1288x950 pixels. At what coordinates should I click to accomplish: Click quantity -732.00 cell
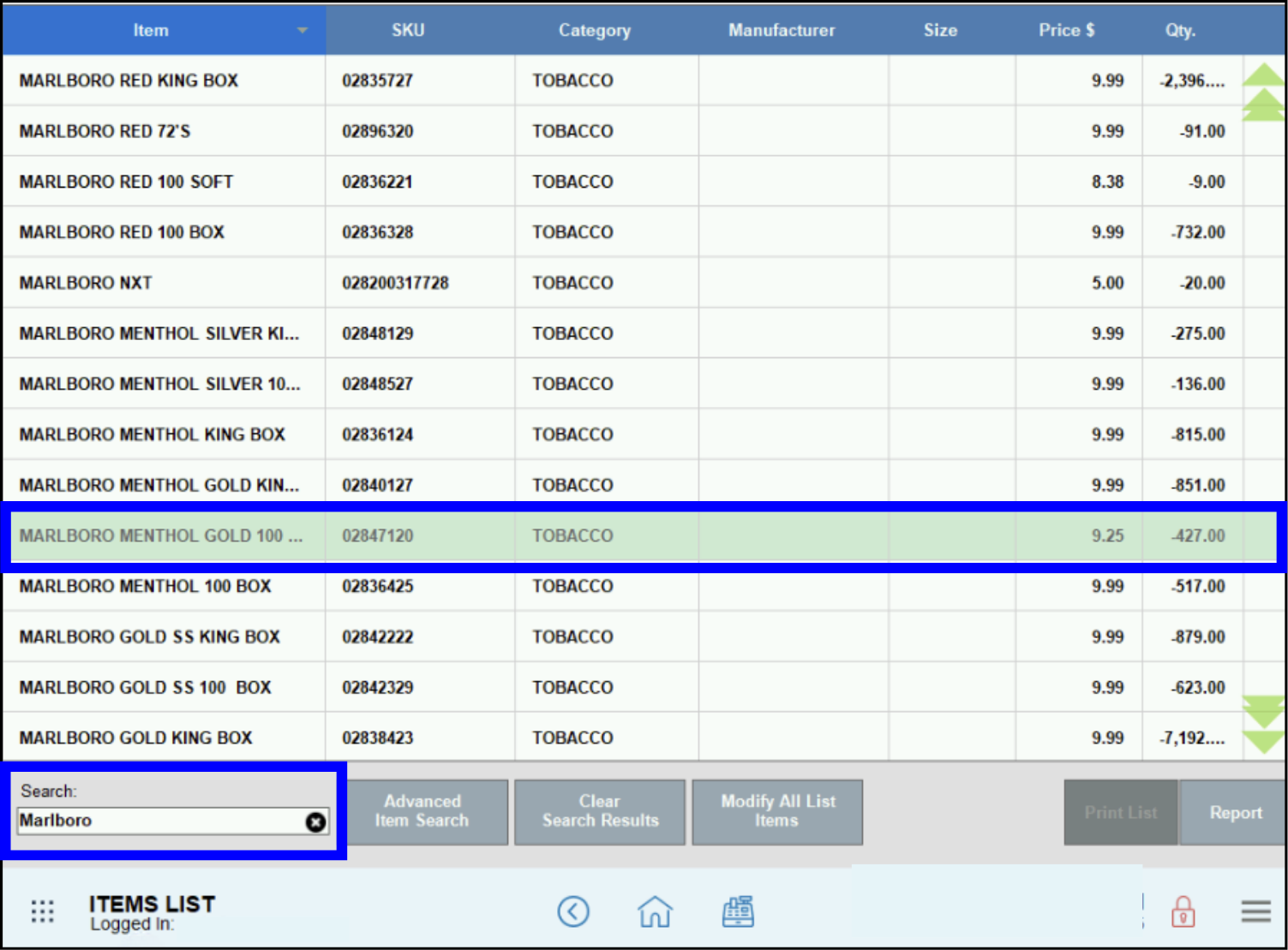[1192, 232]
